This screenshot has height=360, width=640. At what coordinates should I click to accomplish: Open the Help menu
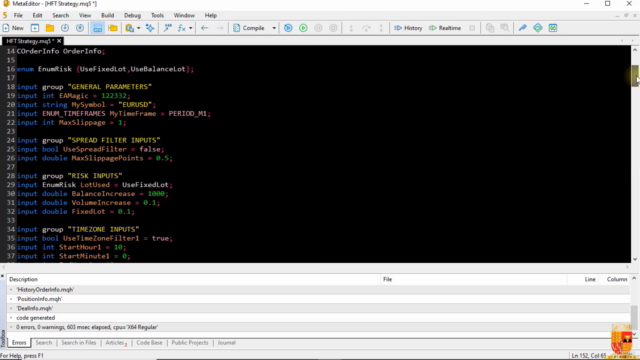(211, 15)
